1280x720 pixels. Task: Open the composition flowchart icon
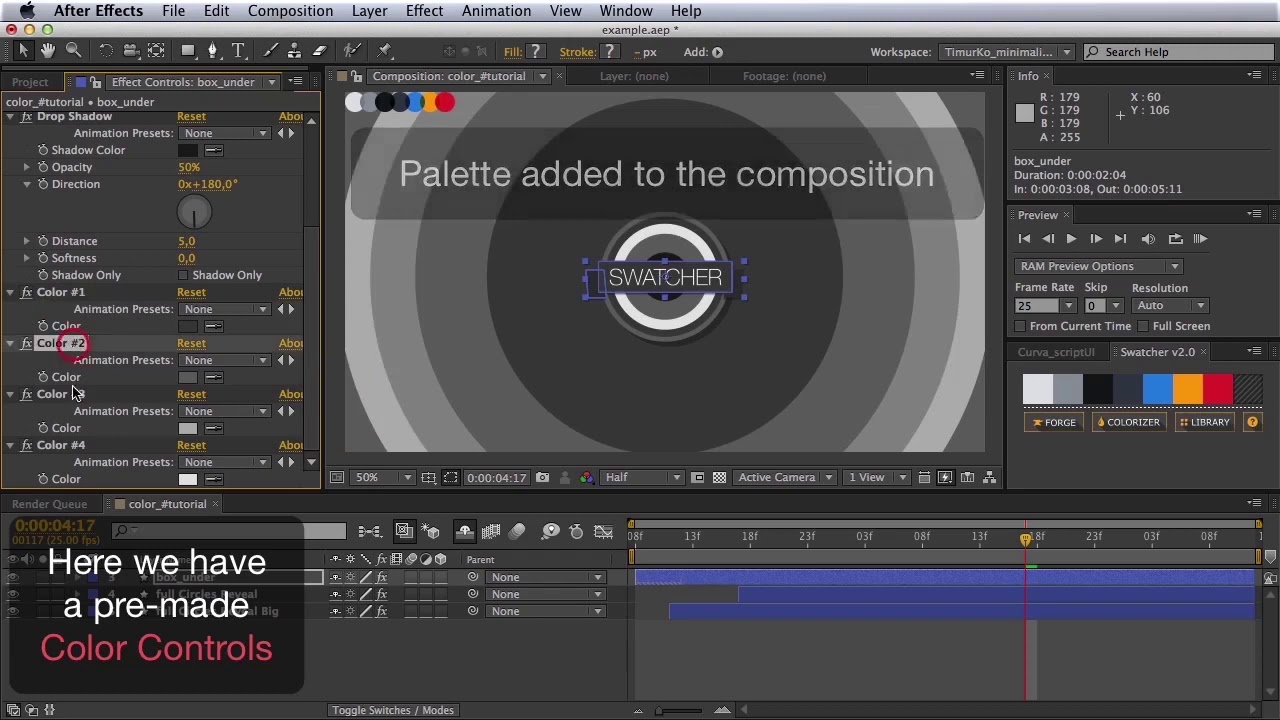click(989, 478)
